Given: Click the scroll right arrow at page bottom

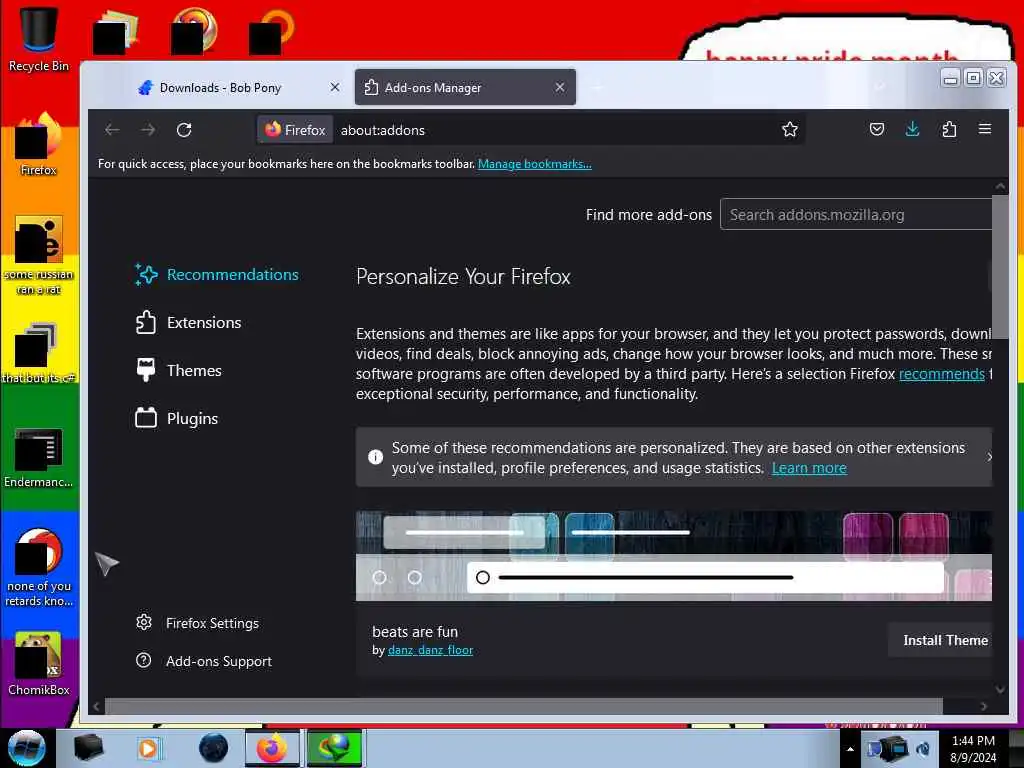Looking at the screenshot, I should (984, 706).
